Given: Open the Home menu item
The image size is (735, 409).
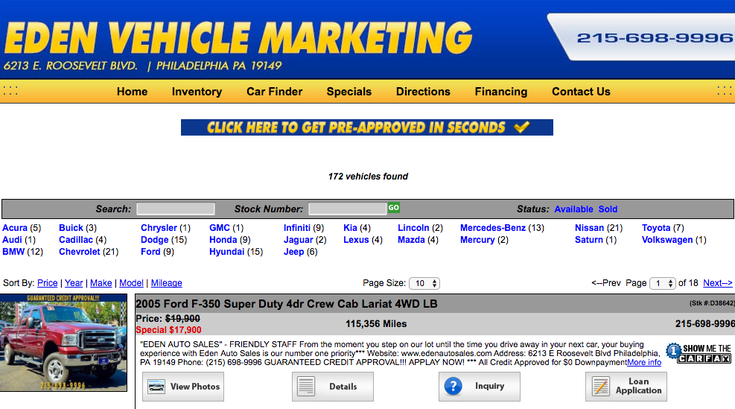Looking at the screenshot, I should click(132, 91).
